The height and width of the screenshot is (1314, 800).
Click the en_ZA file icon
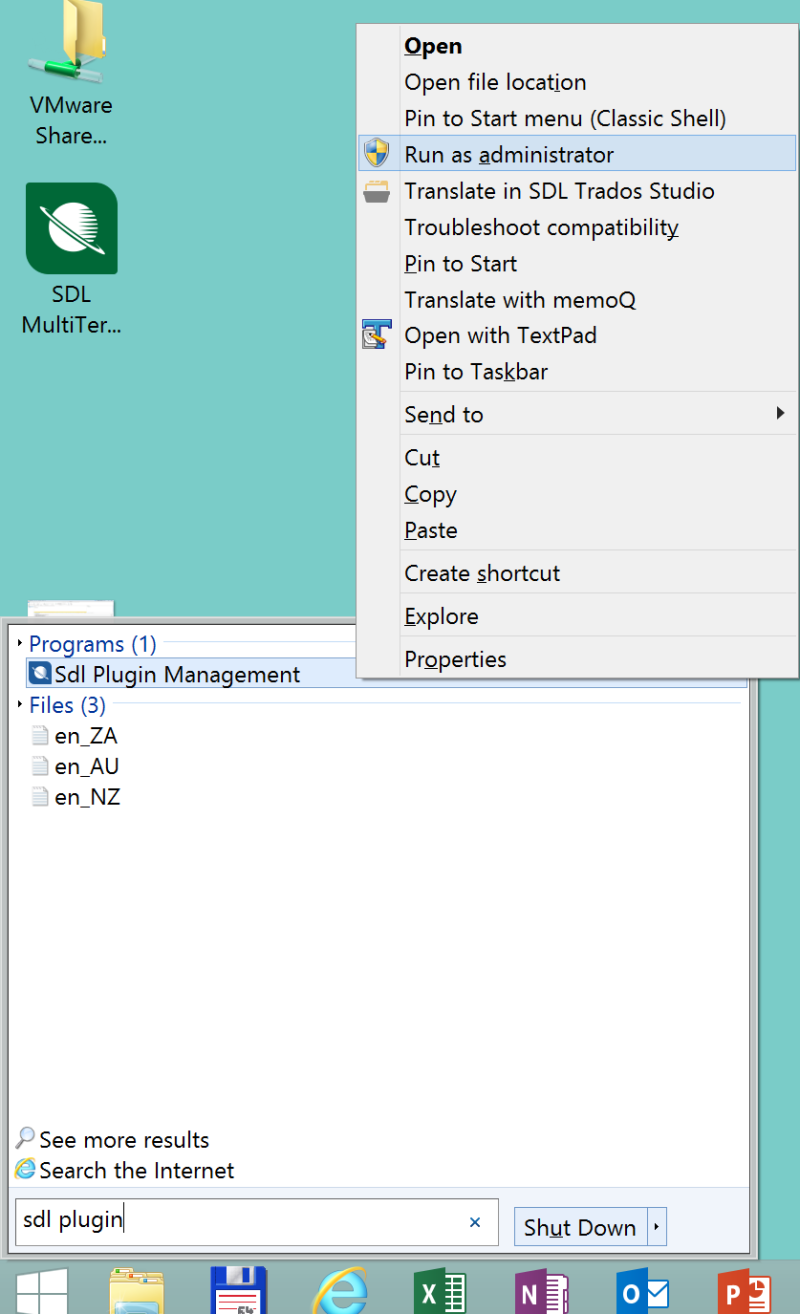(x=39, y=736)
